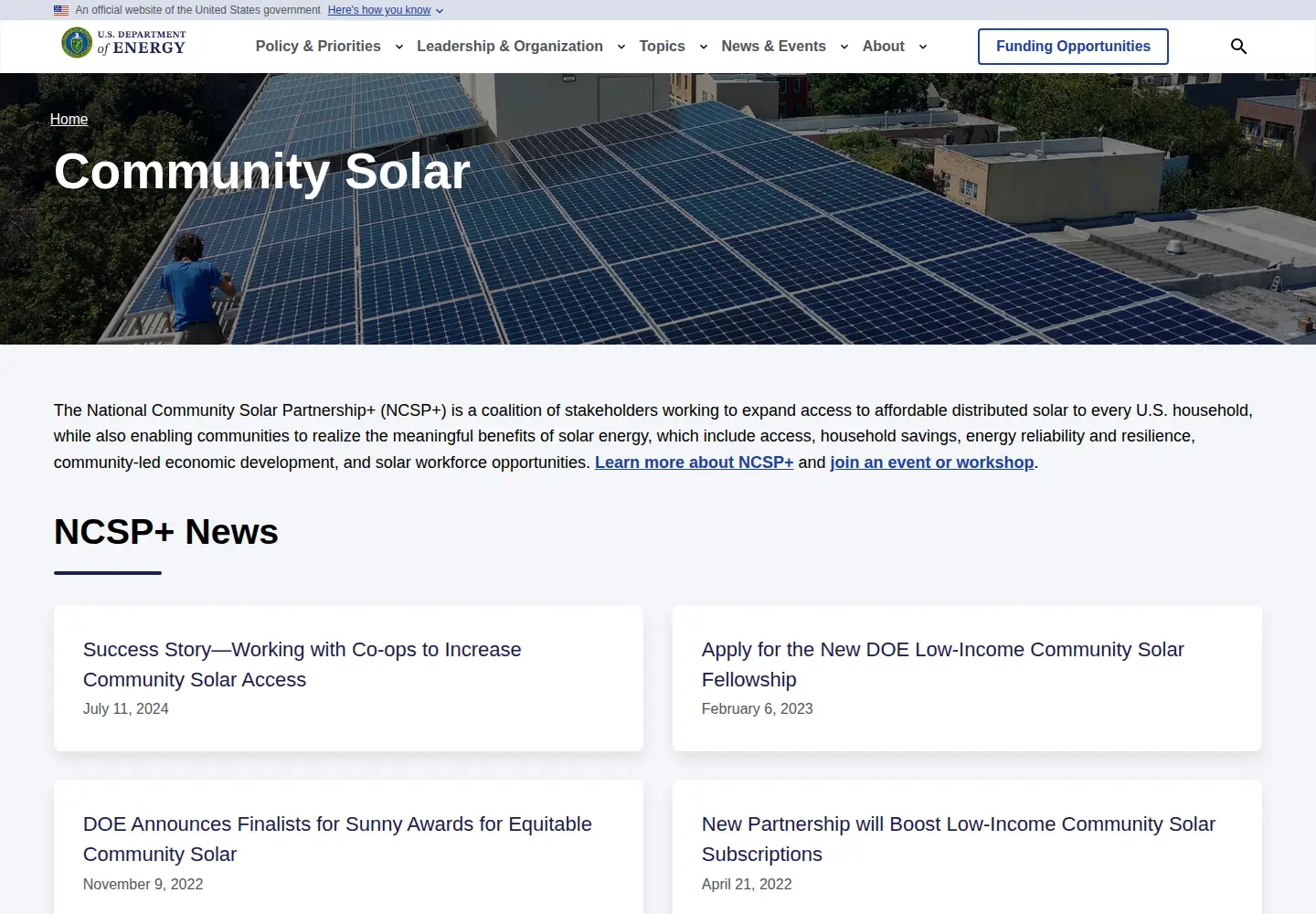Expand the Topics menu chevron
This screenshot has width=1316, height=914.
click(704, 47)
